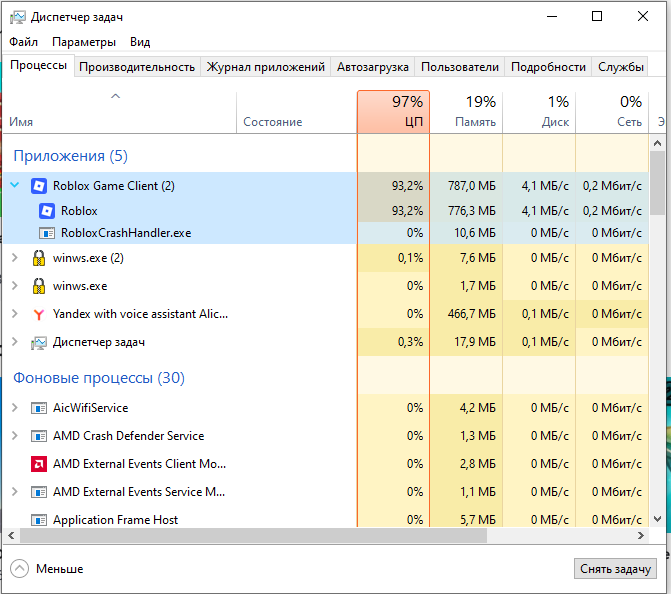This screenshot has height=594, width=671.
Task: Click the RobloxCrashHandler.exe icon
Action: click(x=47, y=233)
